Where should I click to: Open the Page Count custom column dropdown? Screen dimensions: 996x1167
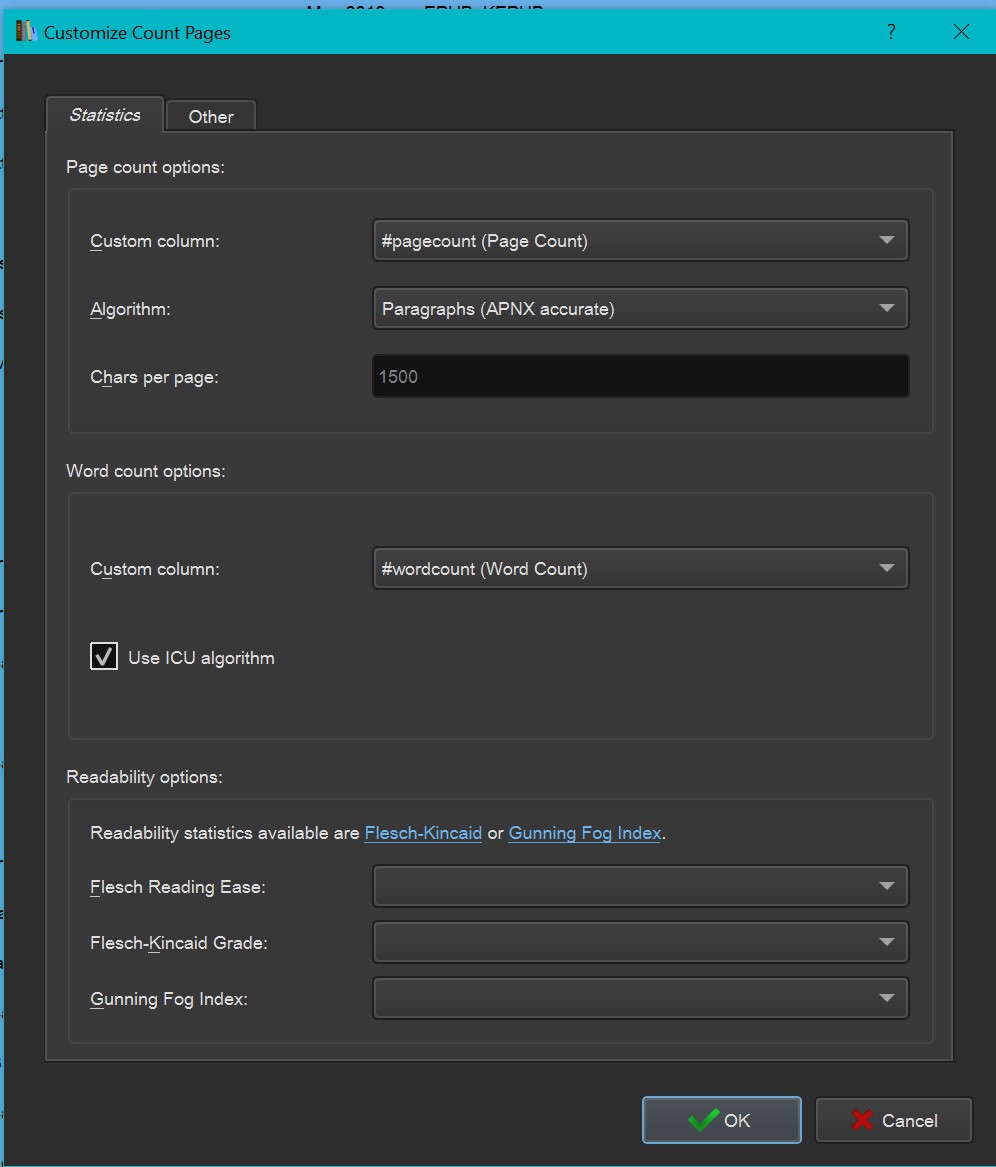[640, 241]
